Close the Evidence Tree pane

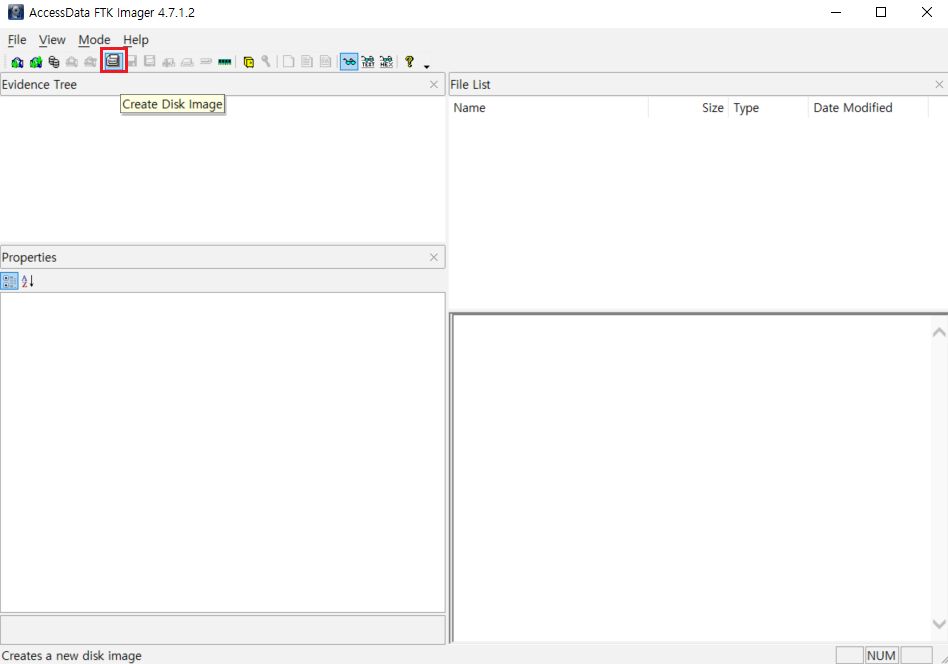(433, 85)
